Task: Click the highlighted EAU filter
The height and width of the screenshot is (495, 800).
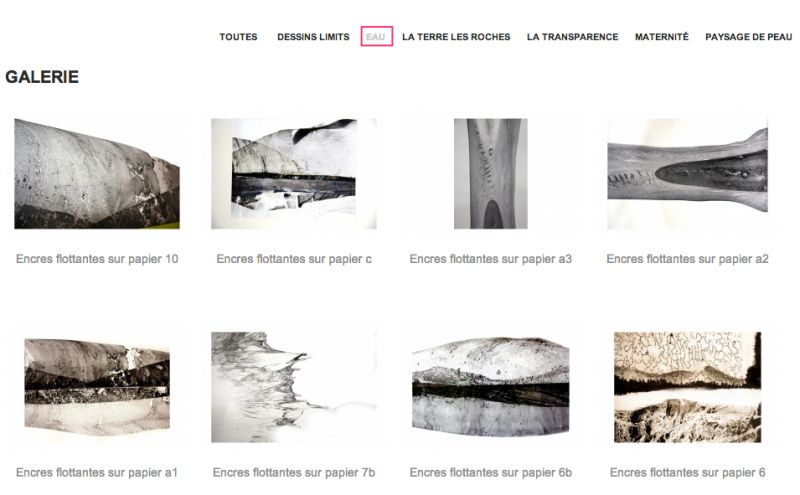Action: [x=376, y=36]
